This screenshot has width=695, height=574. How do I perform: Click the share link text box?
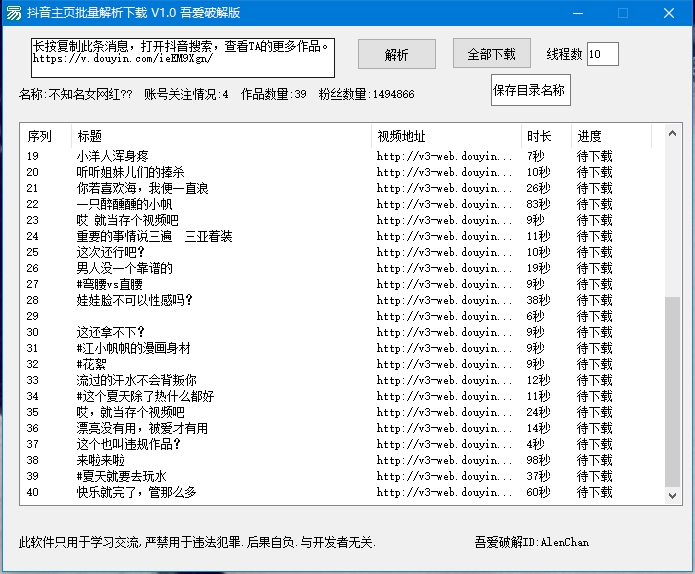click(181, 58)
